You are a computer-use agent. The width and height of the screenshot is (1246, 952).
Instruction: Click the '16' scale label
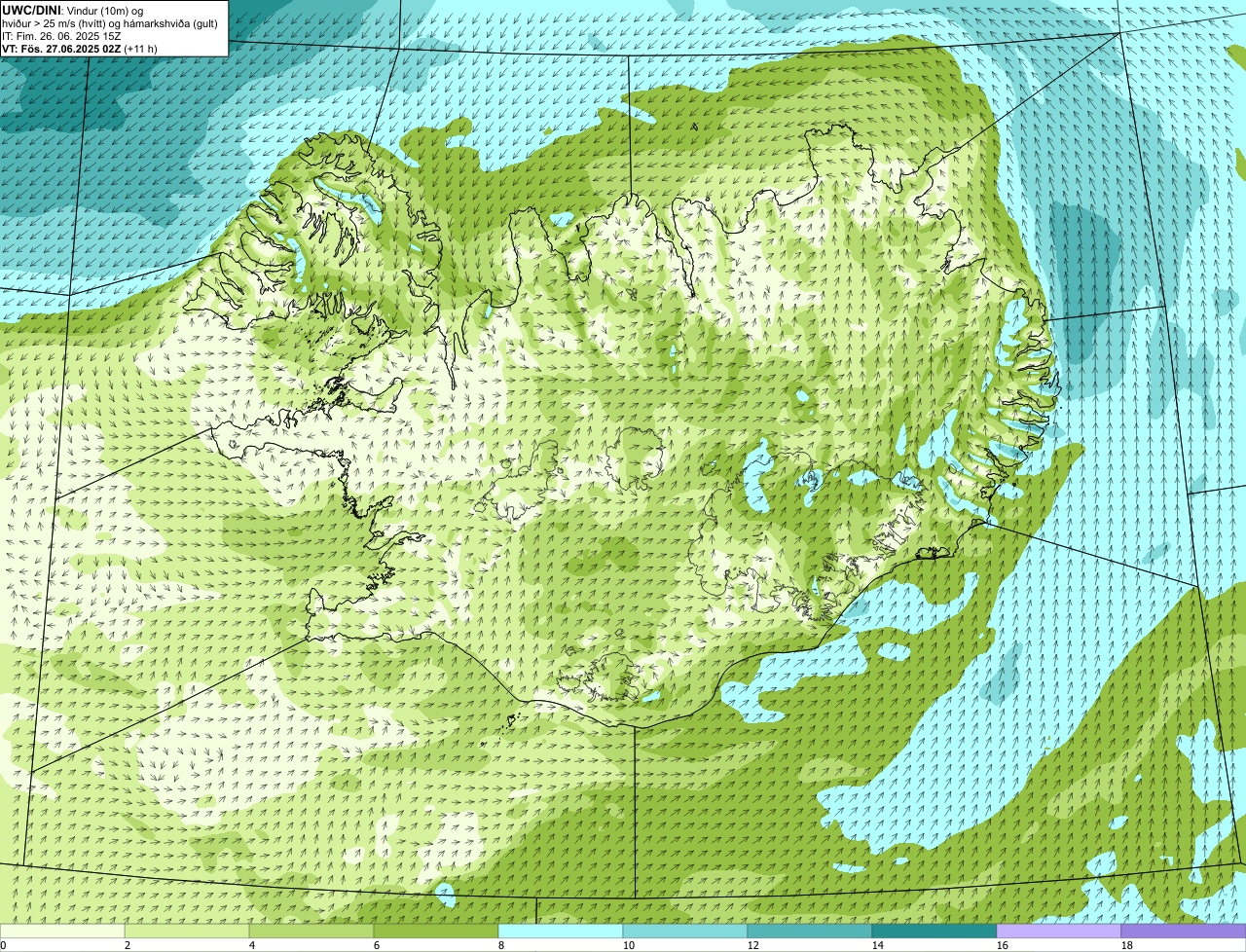(1003, 945)
